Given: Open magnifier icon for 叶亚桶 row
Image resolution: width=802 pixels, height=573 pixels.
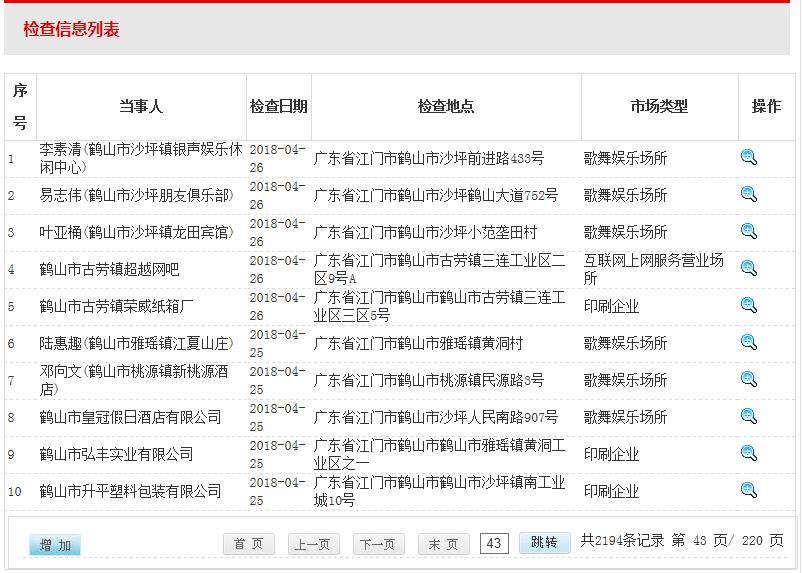Looking at the screenshot, I should [748, 231].
